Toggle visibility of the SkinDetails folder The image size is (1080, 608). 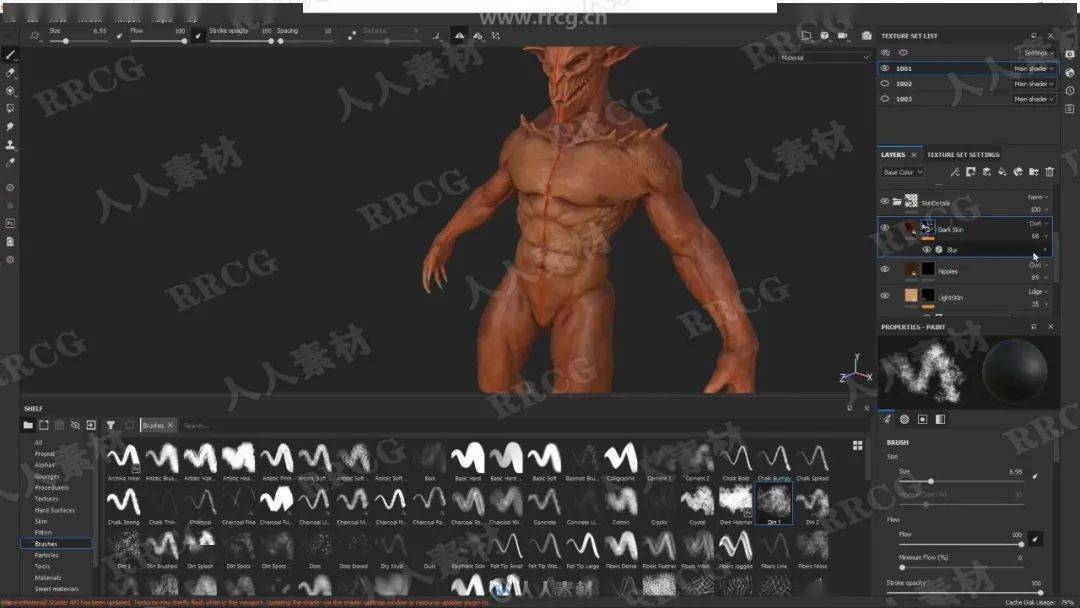click(x=884, y=201)
